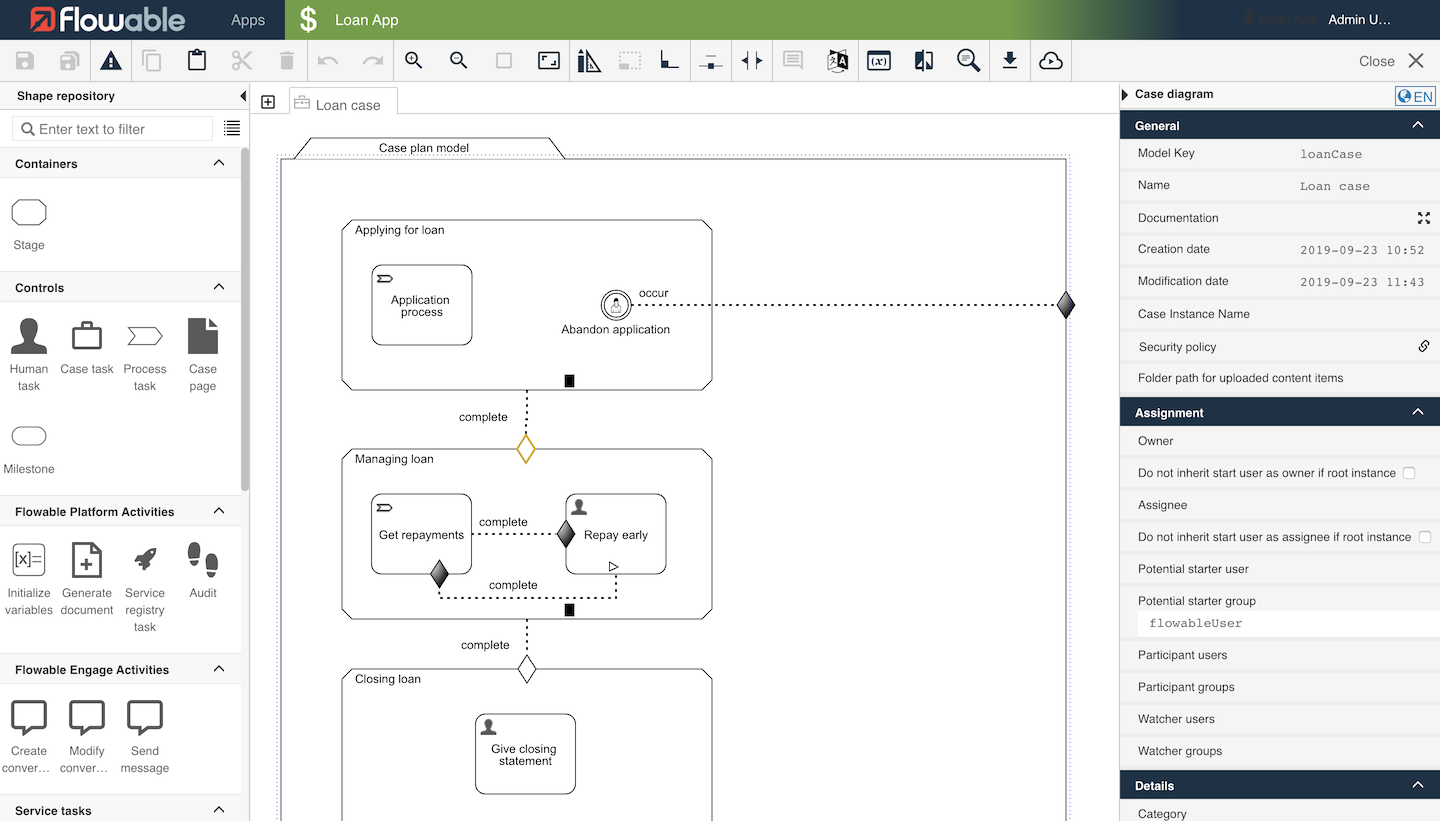This screenshot has width=1440, height=821.
Task: Fit the diagram to the screen
Action: tap(548, 60)
